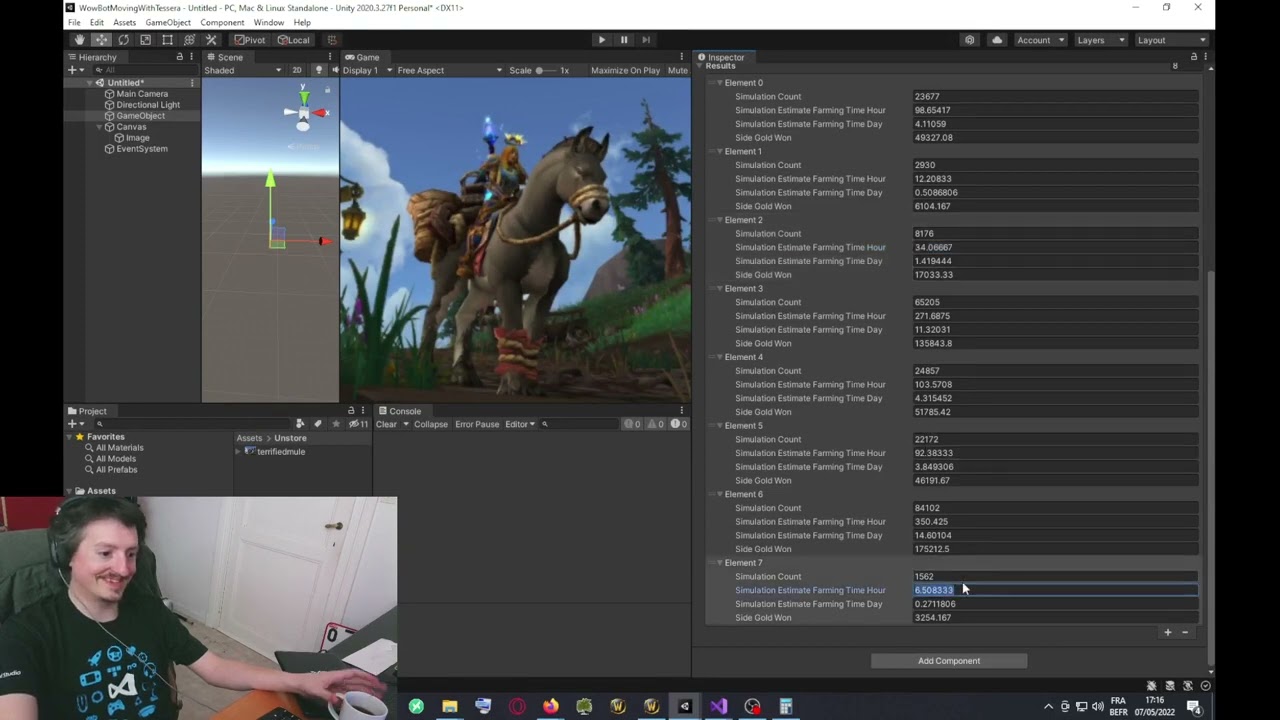Open the Window menu
Viewport: 1280px width, 720px height.
pos(268,22)
